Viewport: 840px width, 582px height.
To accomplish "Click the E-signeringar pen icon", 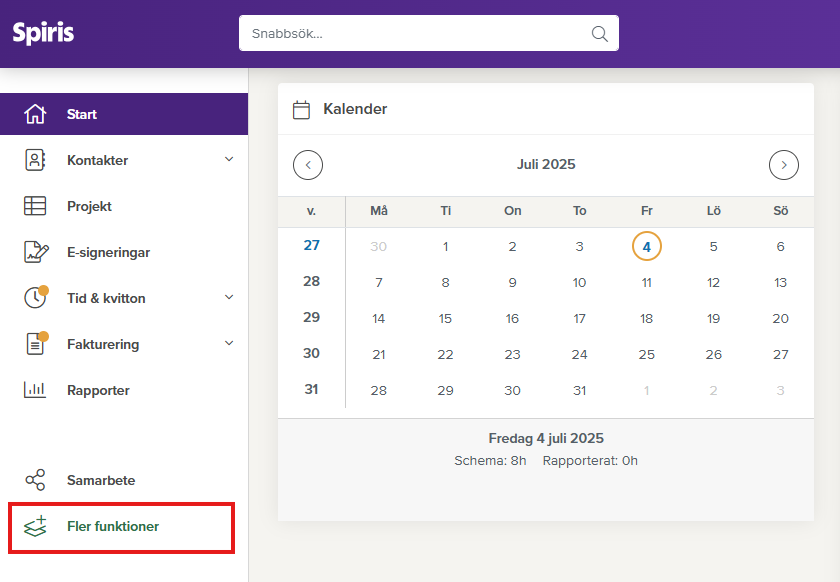I will pos(35,252).
